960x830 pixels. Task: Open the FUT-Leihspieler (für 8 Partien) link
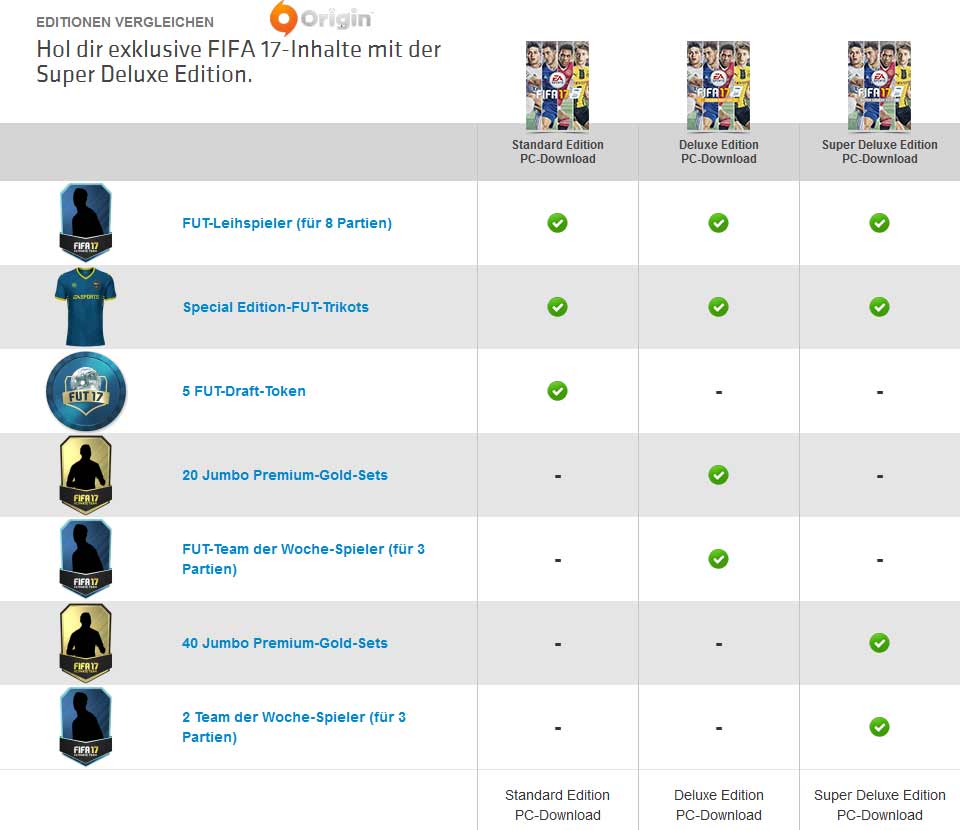coord(287,223)
